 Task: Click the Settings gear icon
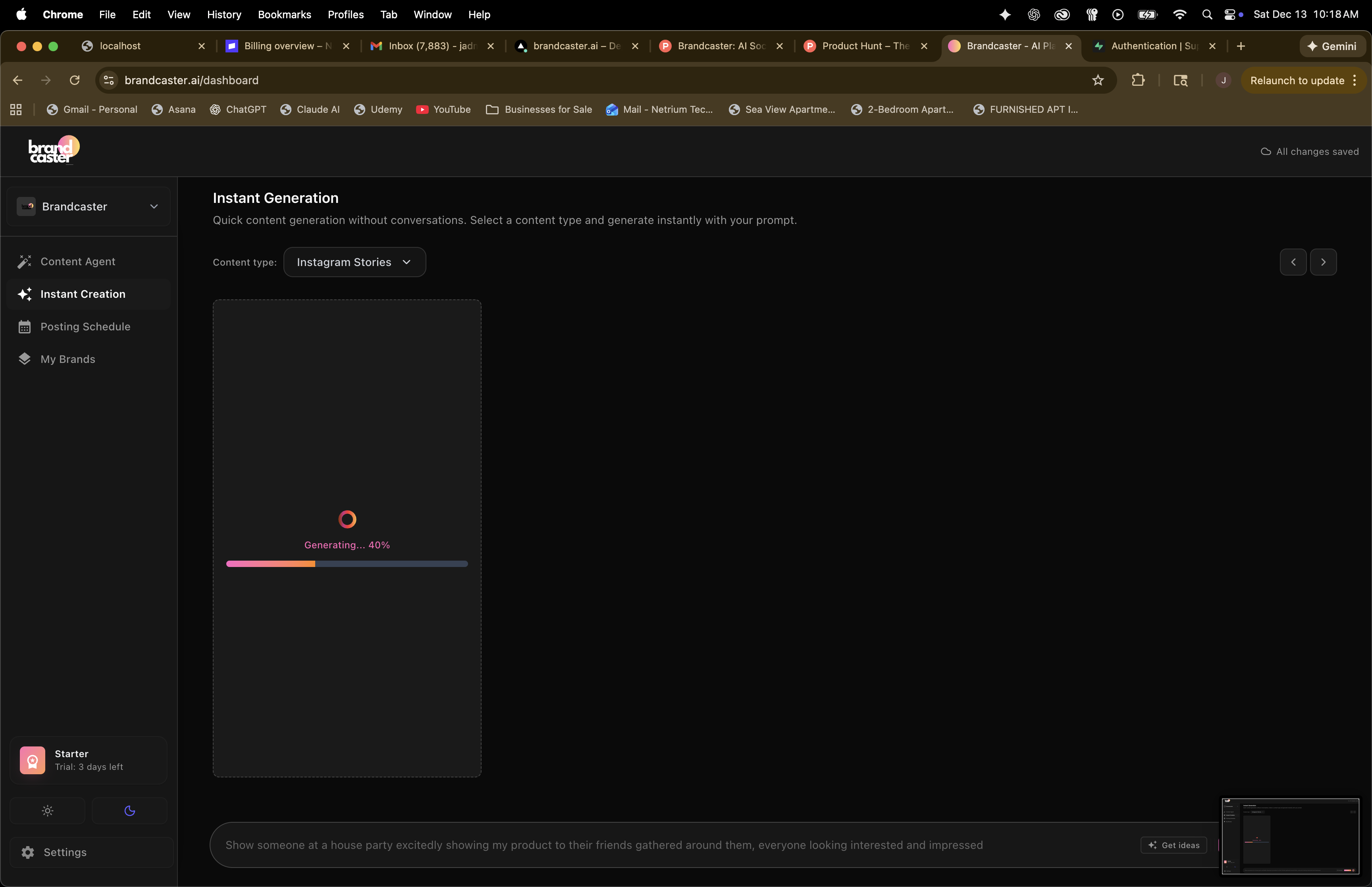click(28, 852)
